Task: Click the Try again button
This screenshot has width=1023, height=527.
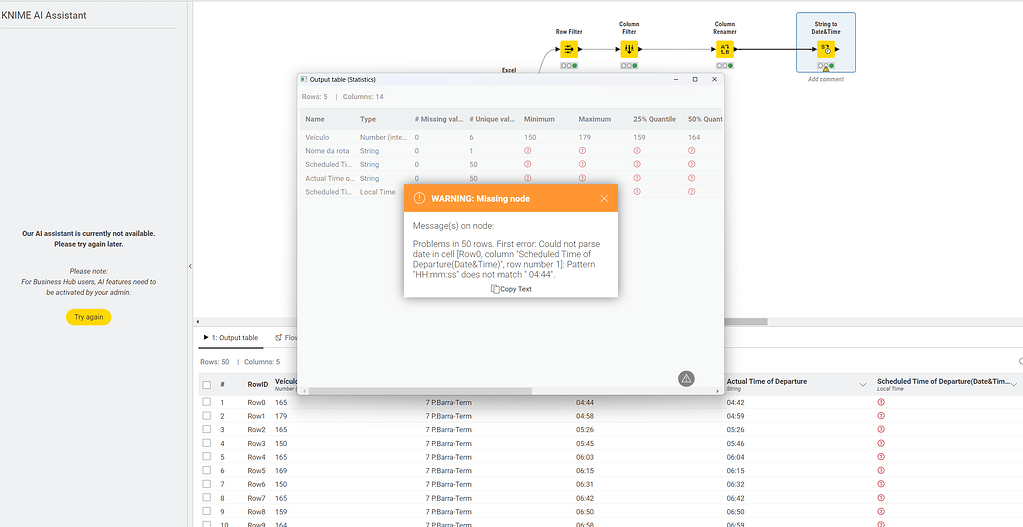Action: tap(88, 317)
